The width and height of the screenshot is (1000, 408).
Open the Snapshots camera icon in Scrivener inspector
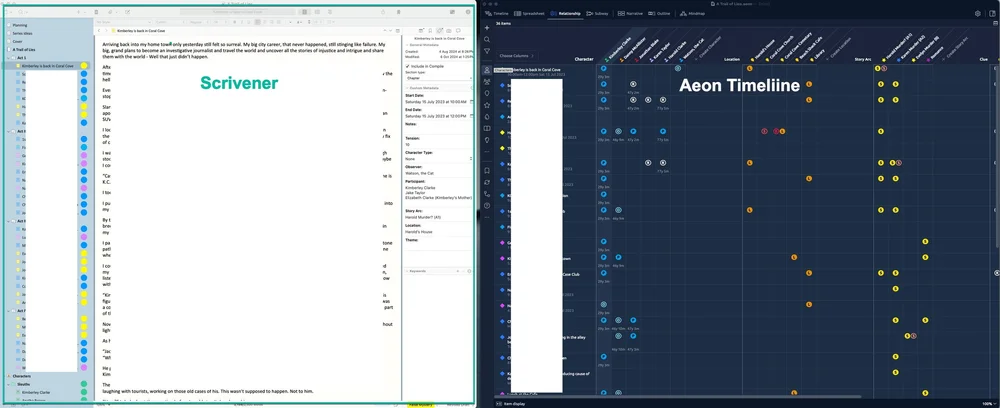point(449,31)
